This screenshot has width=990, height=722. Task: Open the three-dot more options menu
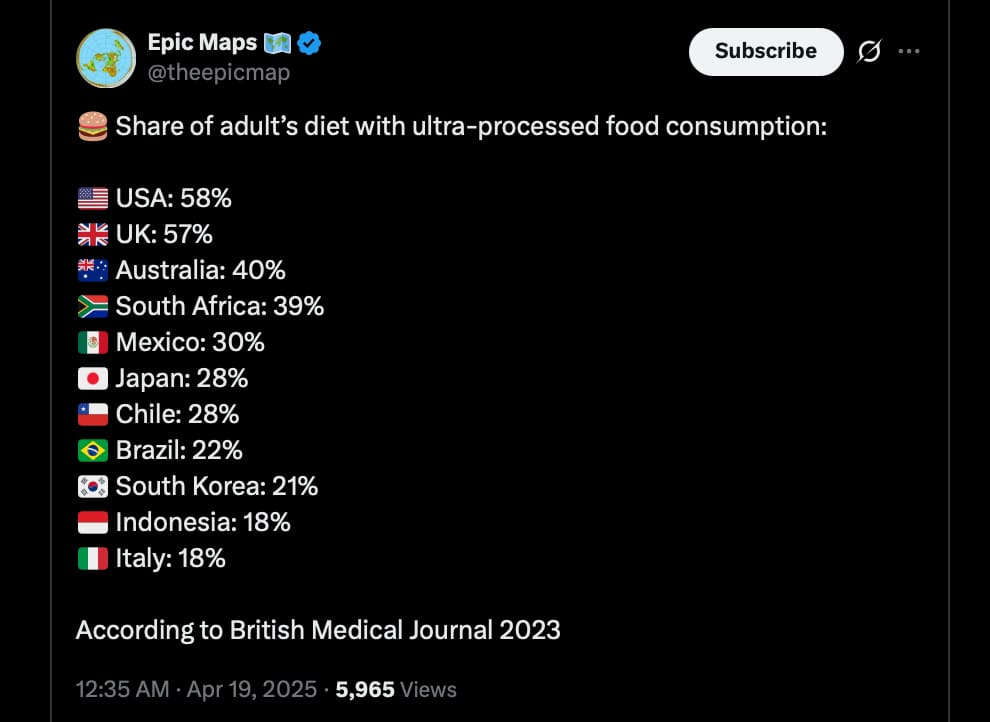(909, 51)
